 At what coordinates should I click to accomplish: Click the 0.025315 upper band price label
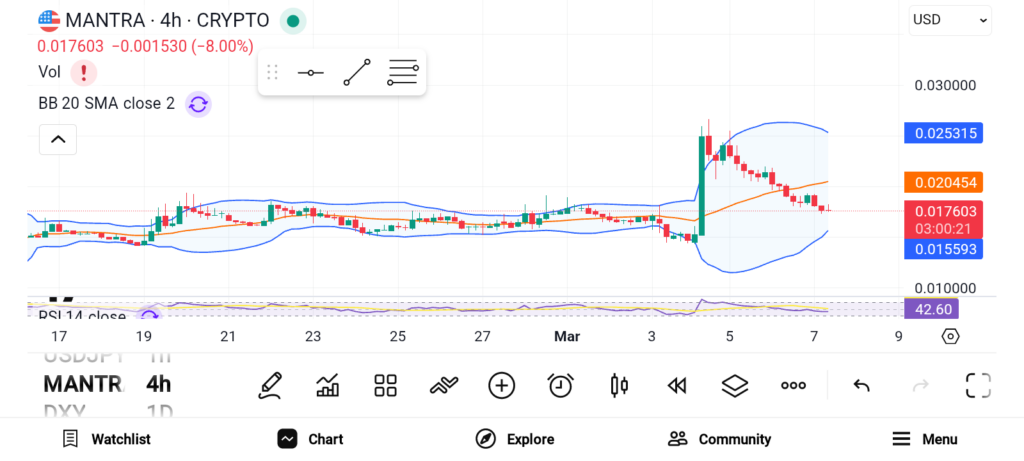coord(944,134)
